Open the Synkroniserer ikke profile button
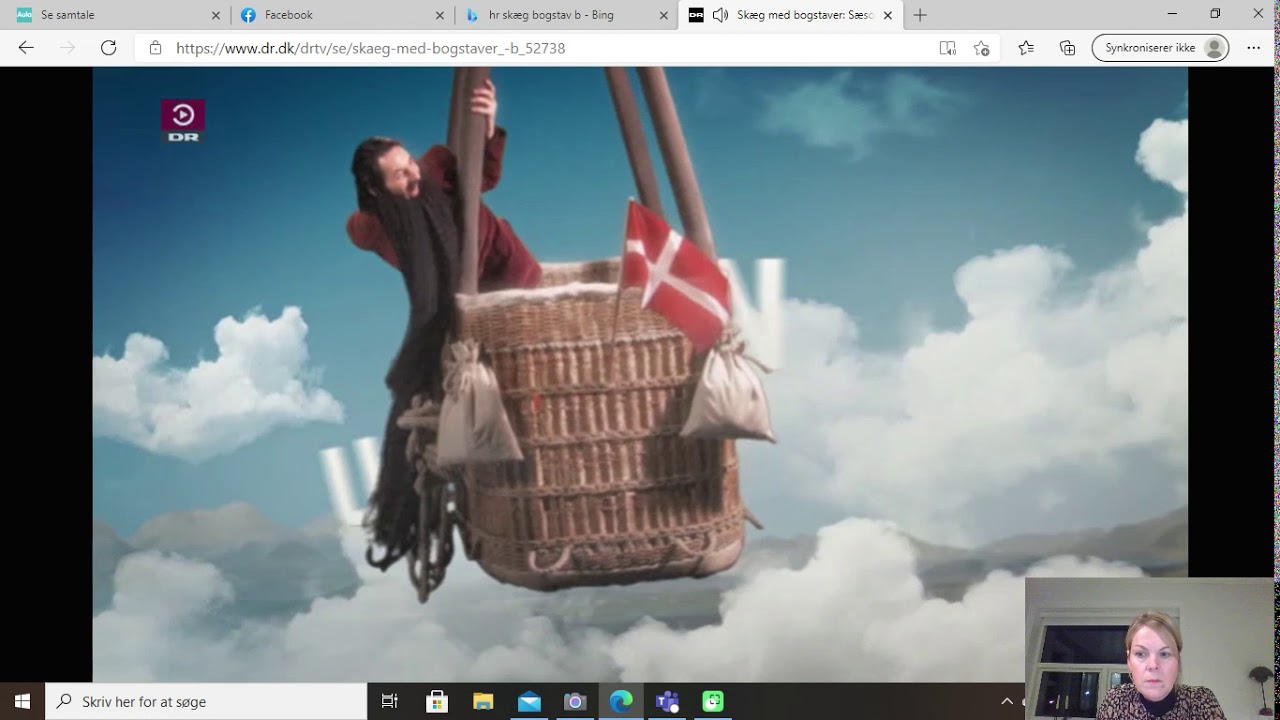Viewport: 1280px width, 720px height. (x=1160, y=48)
